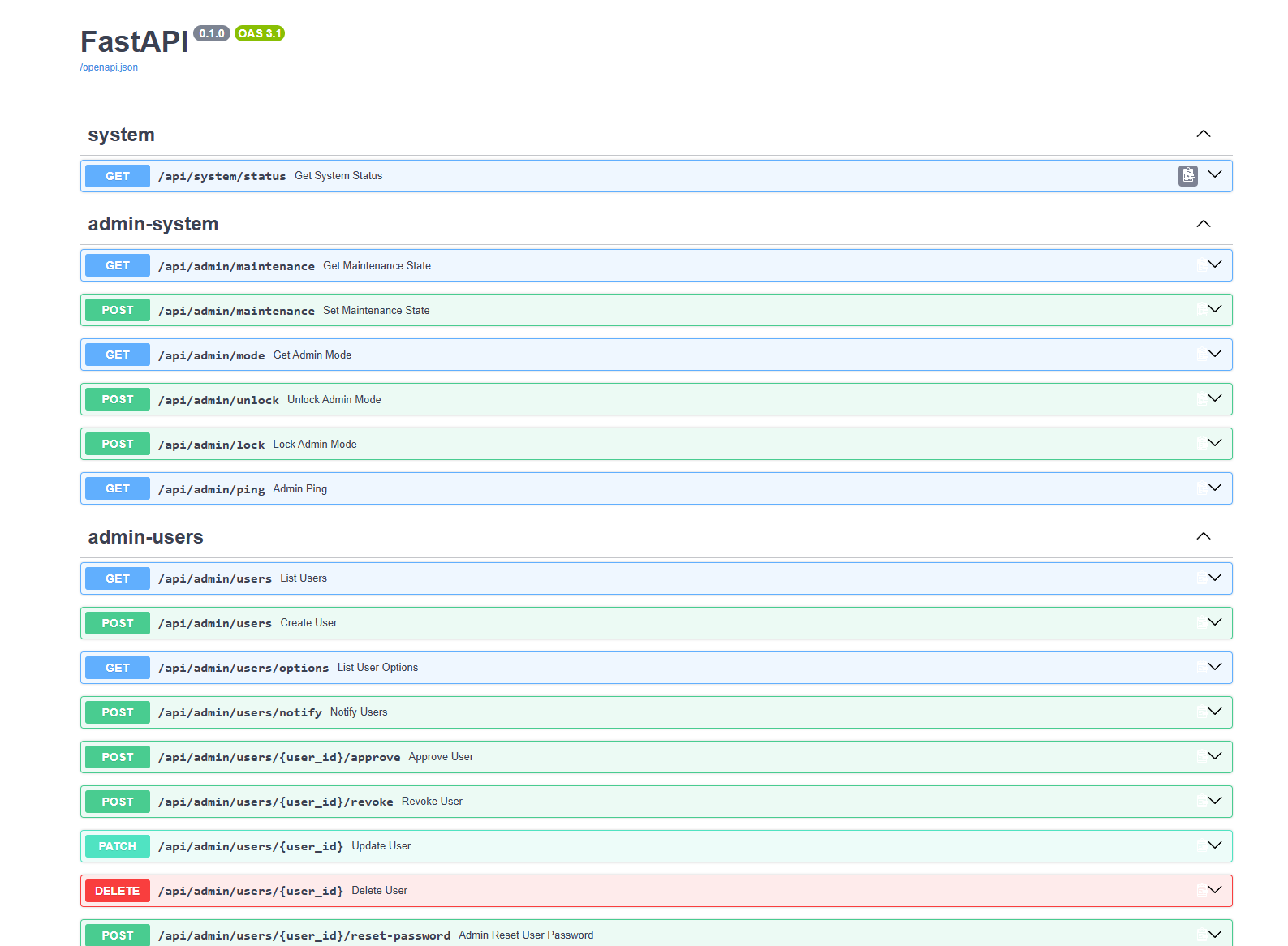
Task: Collapse the admin-users section using its caret
Action: pyautogui.click(x=1204, y=536)
